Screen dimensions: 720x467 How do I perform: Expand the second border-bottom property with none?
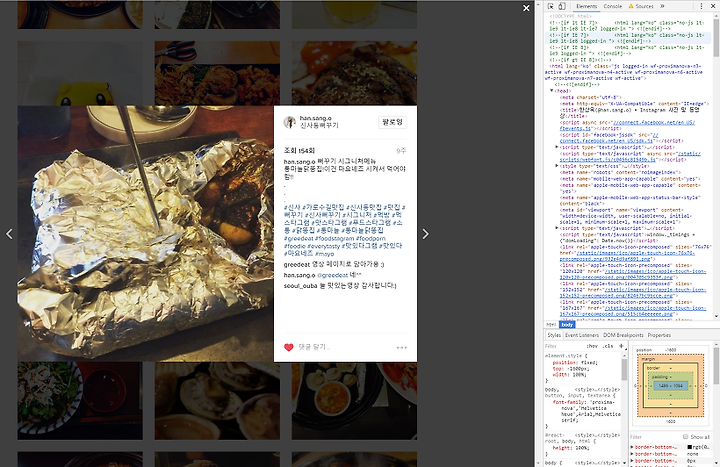point(632,454)
